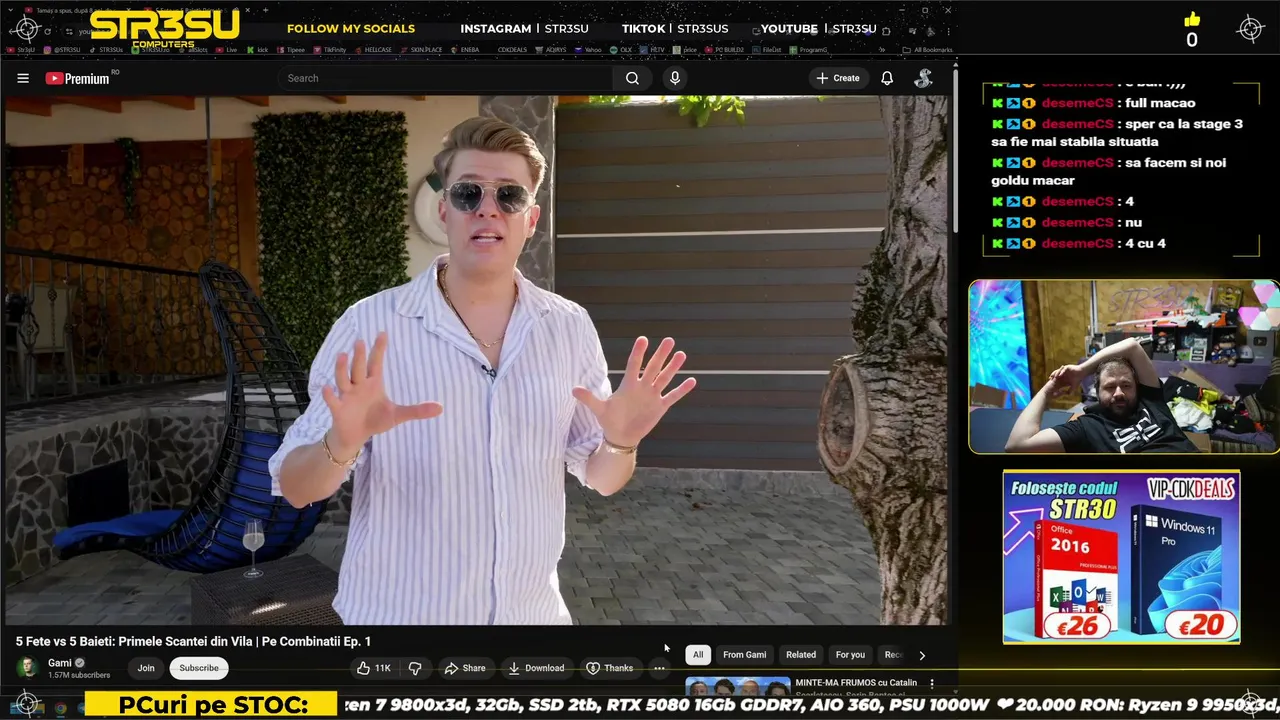Open All Bookmarks folder
1280x720 pixels.
[x=927, y=49]
